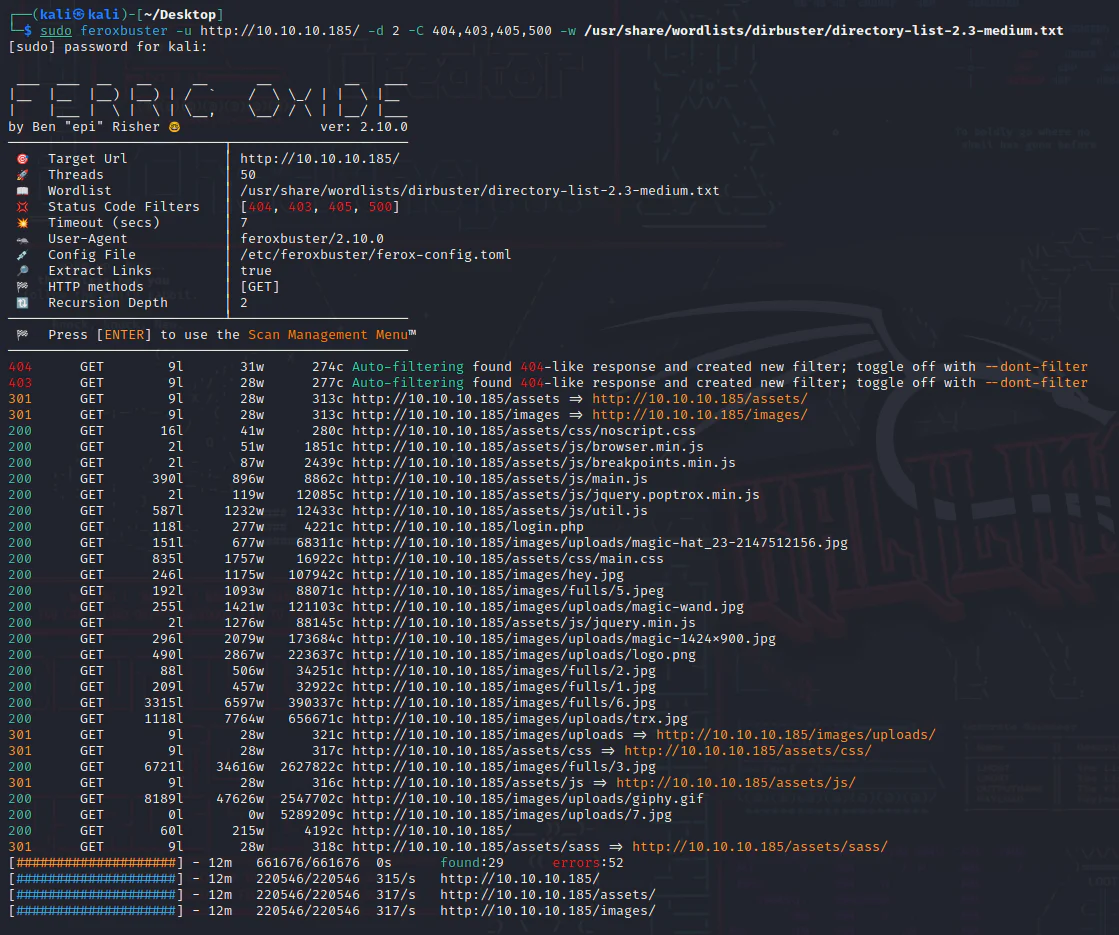
Task: Click the [ENTER] key hint text
Action: point(123,335)
